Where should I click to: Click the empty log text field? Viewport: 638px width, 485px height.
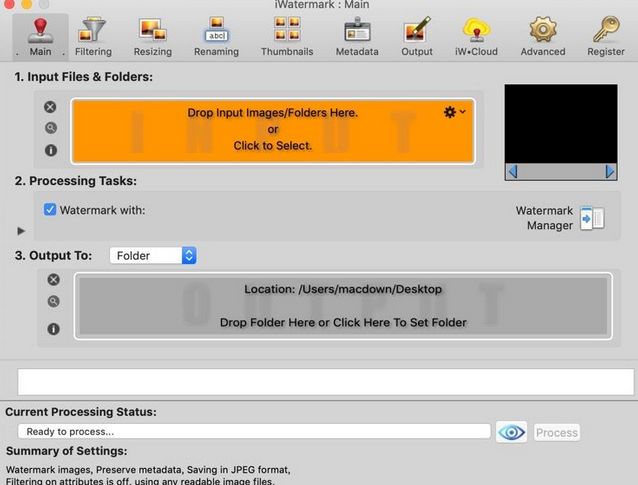326,382
